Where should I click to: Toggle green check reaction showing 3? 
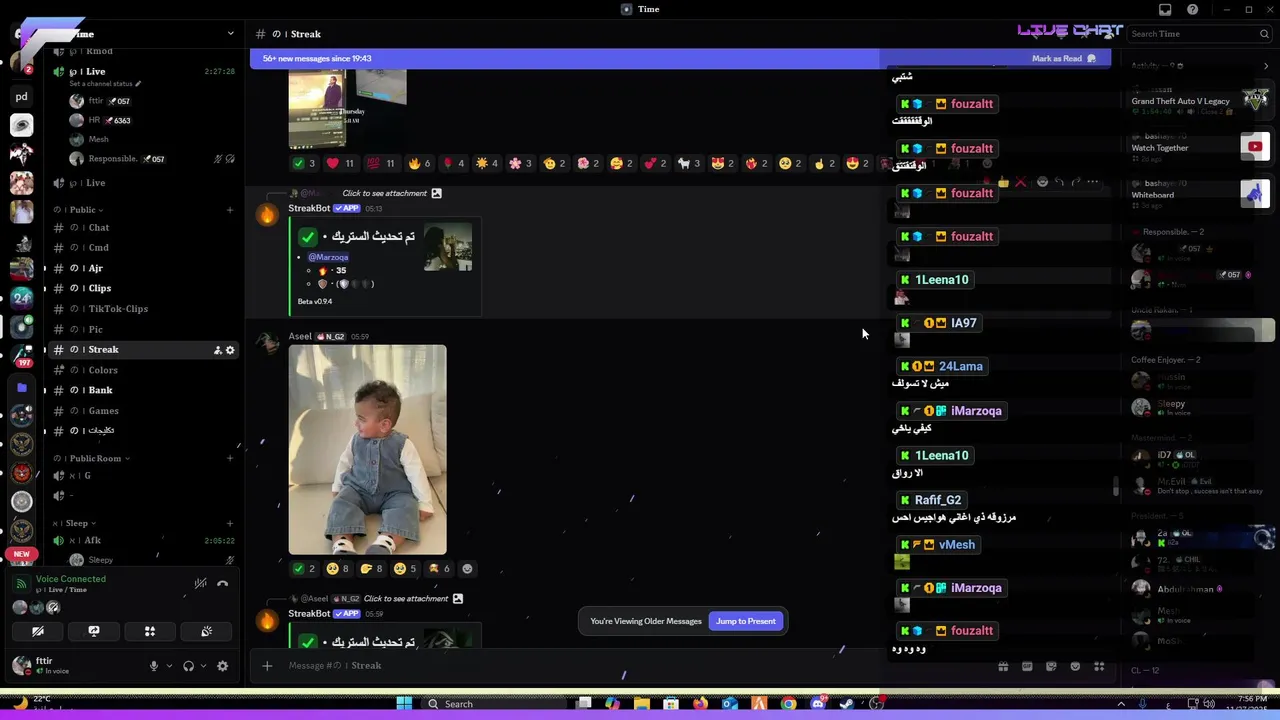click(x=304, y=163)
